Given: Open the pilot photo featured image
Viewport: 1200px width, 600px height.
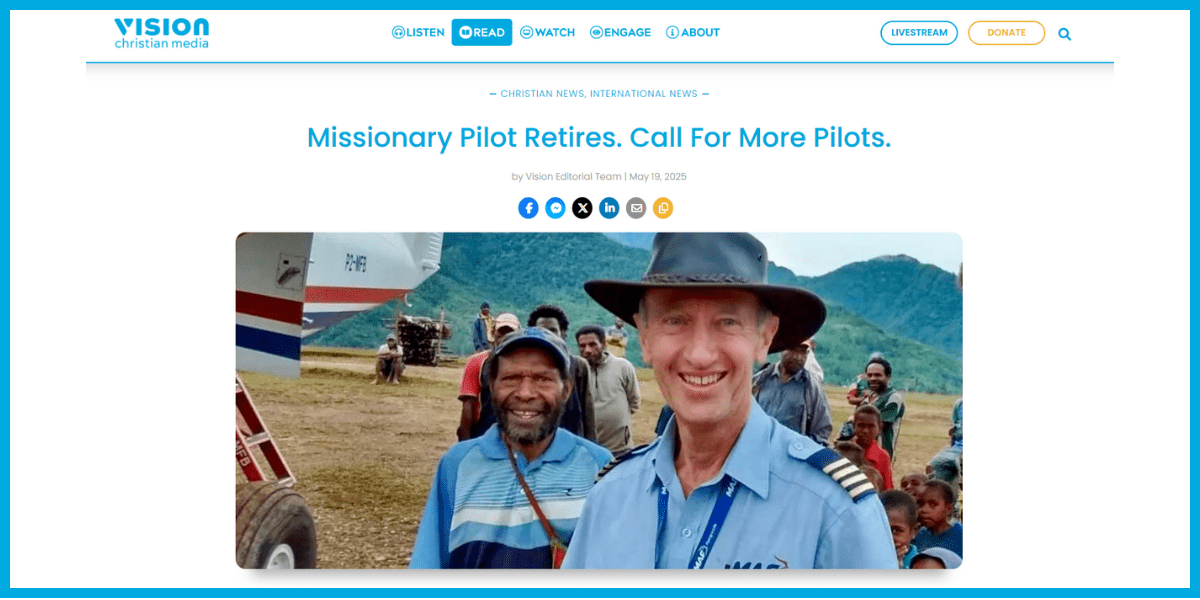Looking at the screenshot, I should point(599,401).
